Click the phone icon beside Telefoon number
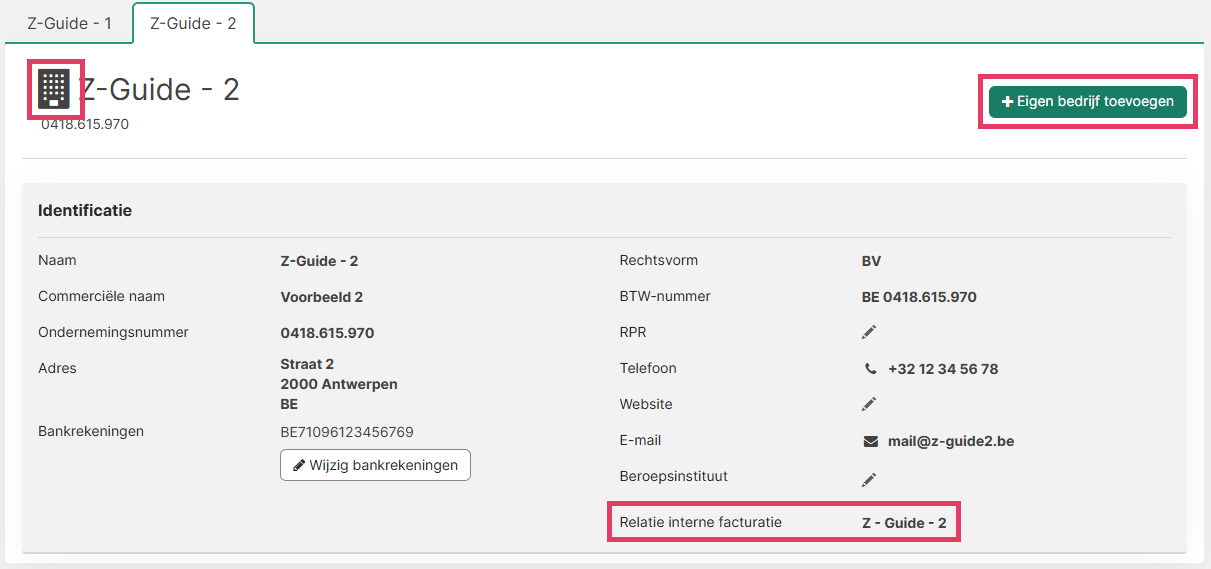 pyautogui.click(x=870, y=369)
